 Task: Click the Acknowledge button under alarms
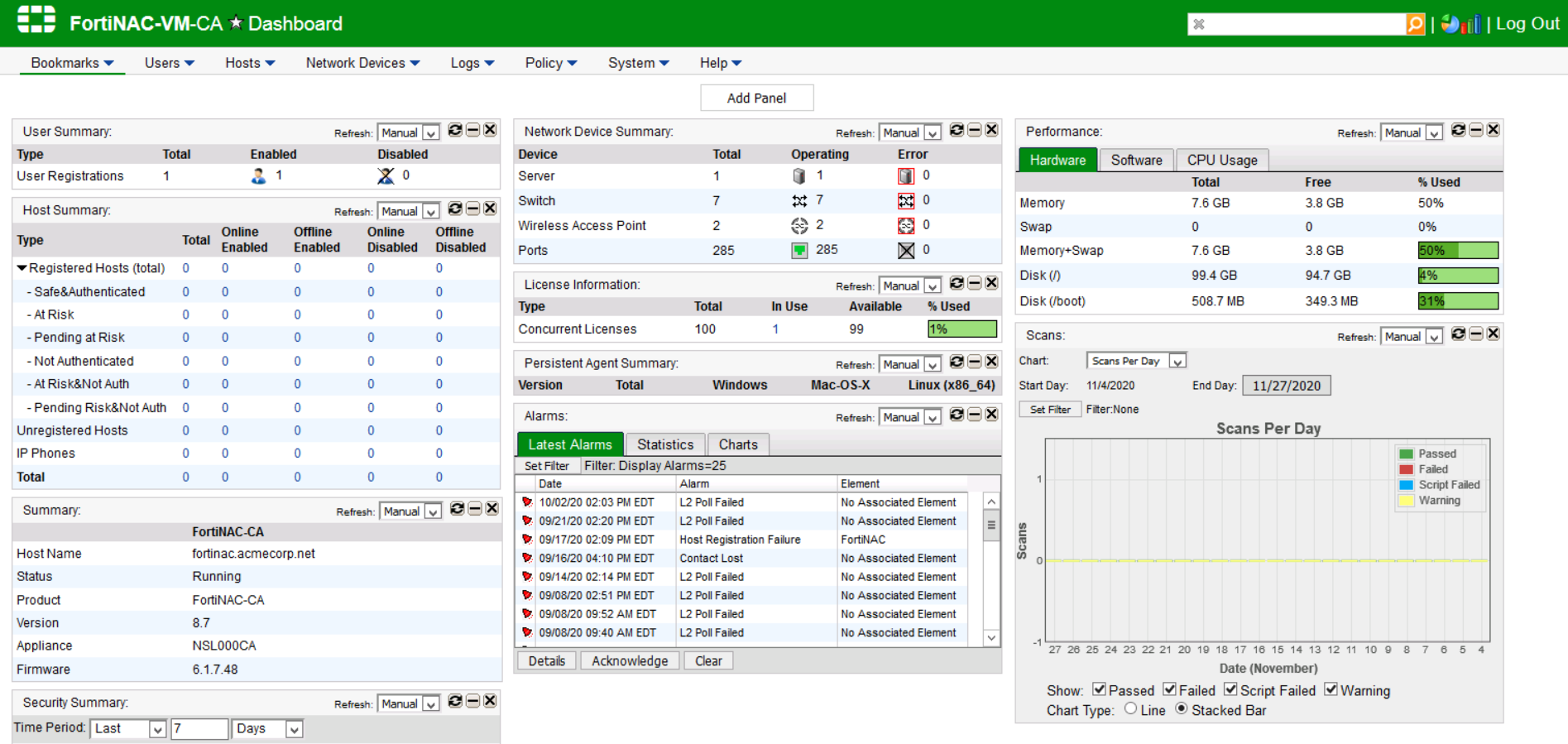[629, 660]
